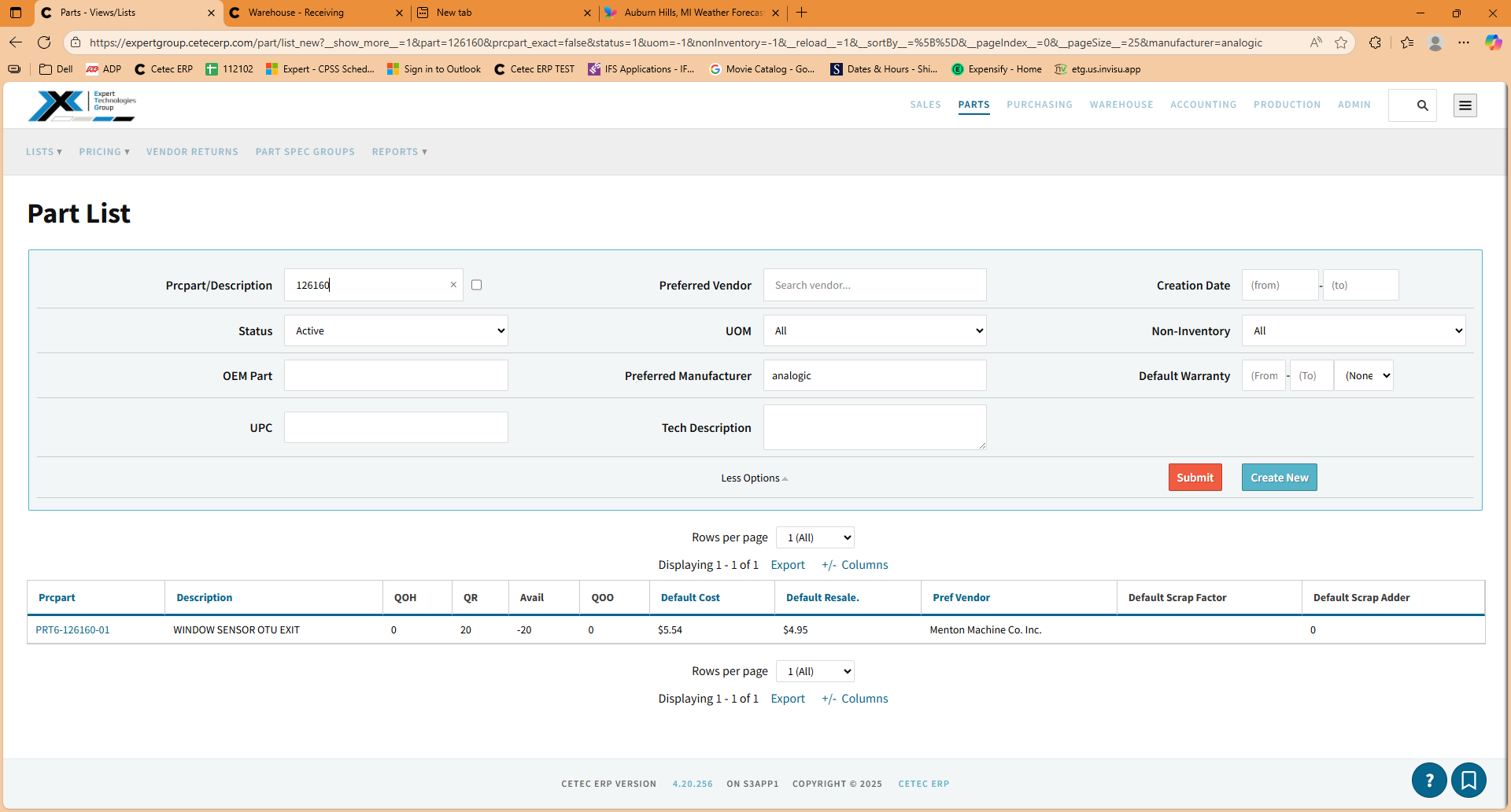Click into the Preferred Vendor search field

874,286
